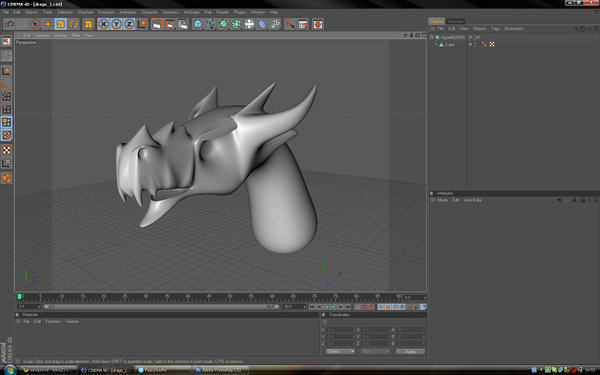Toggle HyperNURBS green checkmark enable
The height and width of the screenshot is (375, 600).
point(478,37)
